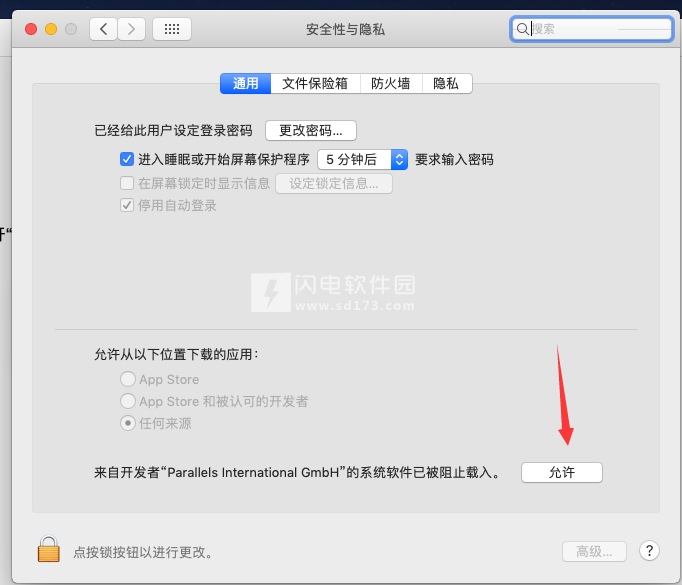Toggle the 停用自动登录 checkbox

coord(127,206)
